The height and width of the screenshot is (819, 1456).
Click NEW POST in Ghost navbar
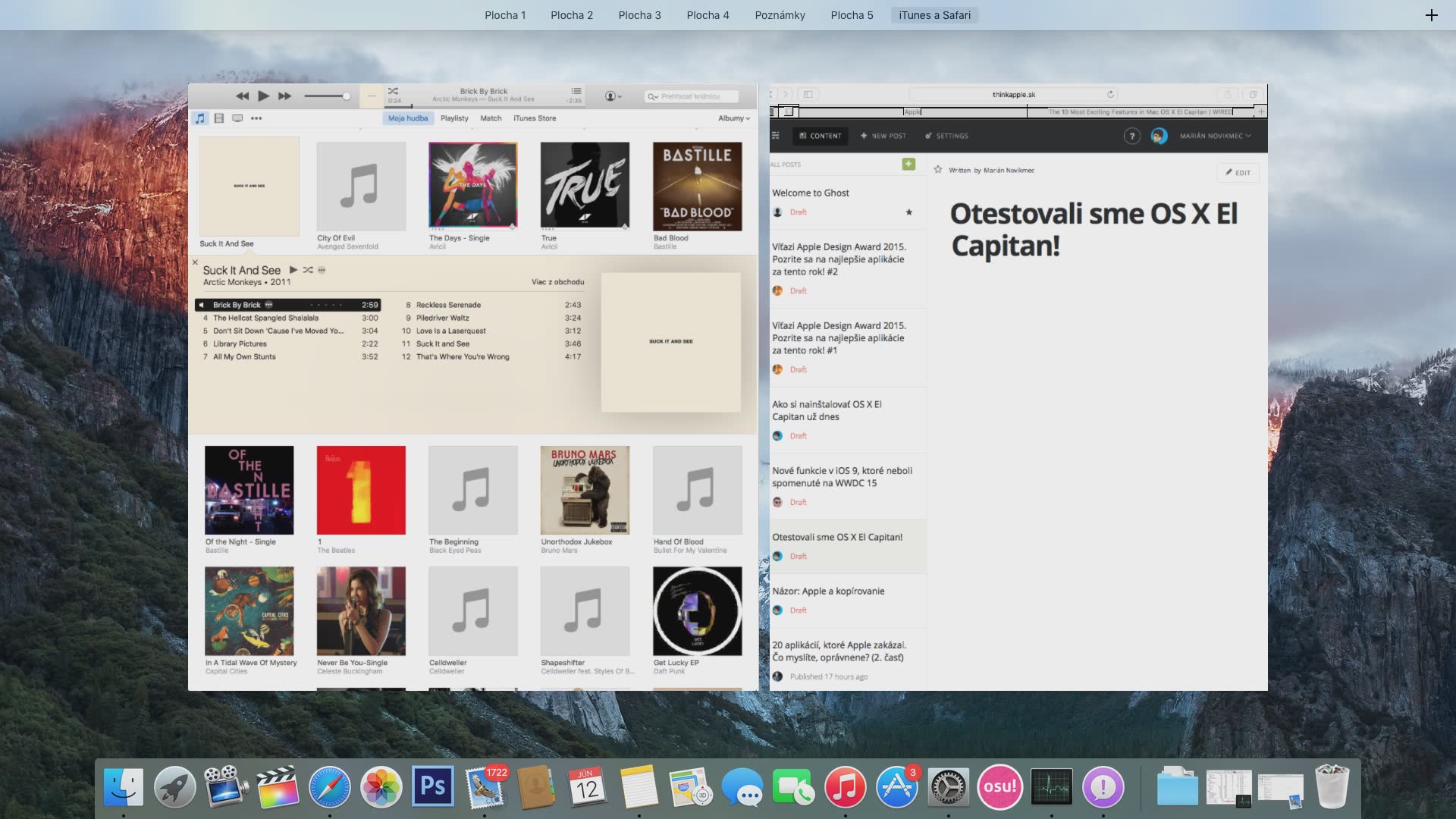coord(883,136)
